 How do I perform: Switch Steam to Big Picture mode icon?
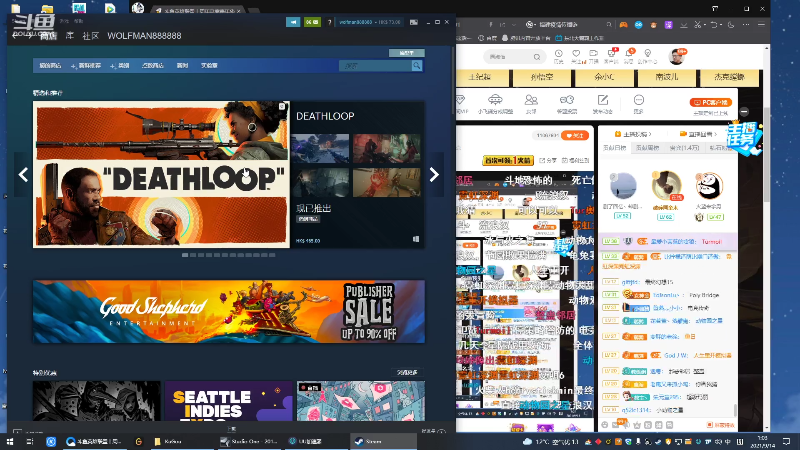point(414,22)
